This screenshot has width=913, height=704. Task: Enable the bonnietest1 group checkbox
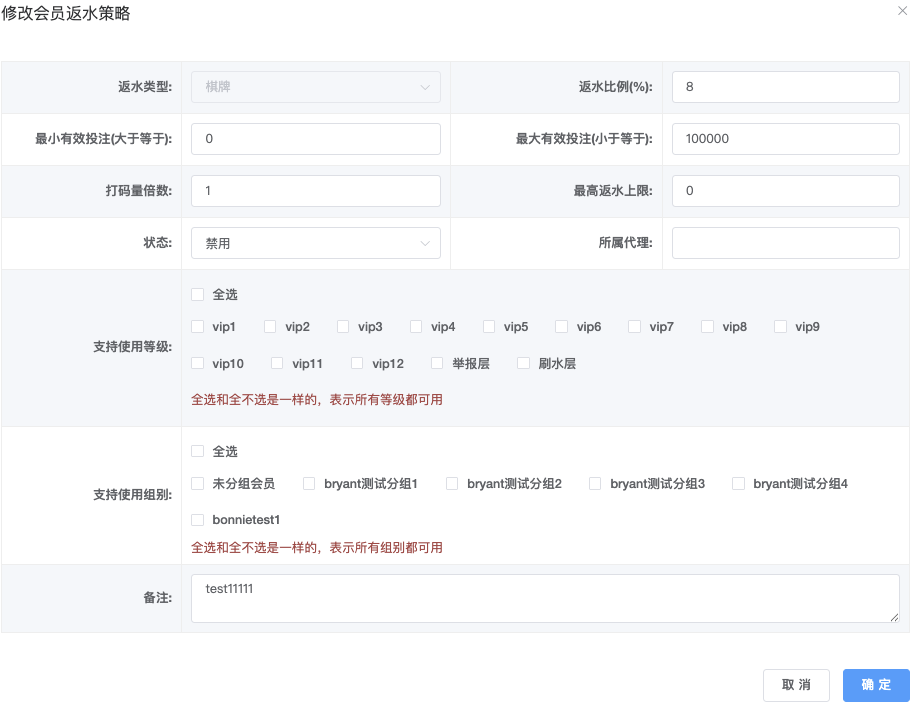[198, 520]
